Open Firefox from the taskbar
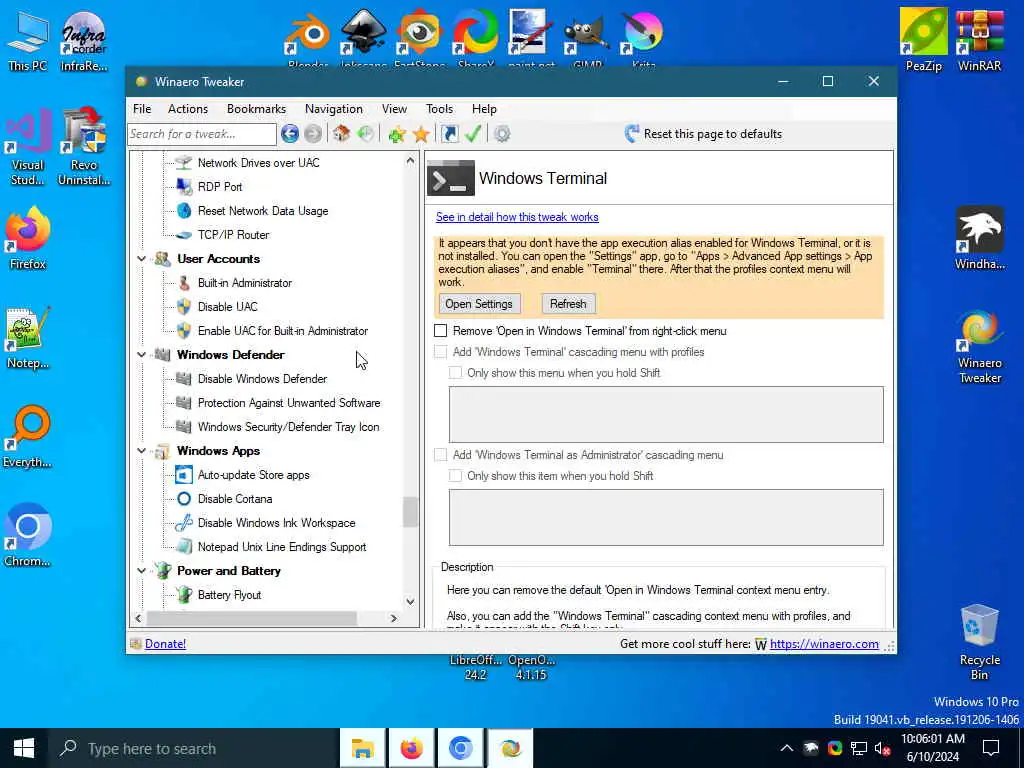 coord(411,748)
